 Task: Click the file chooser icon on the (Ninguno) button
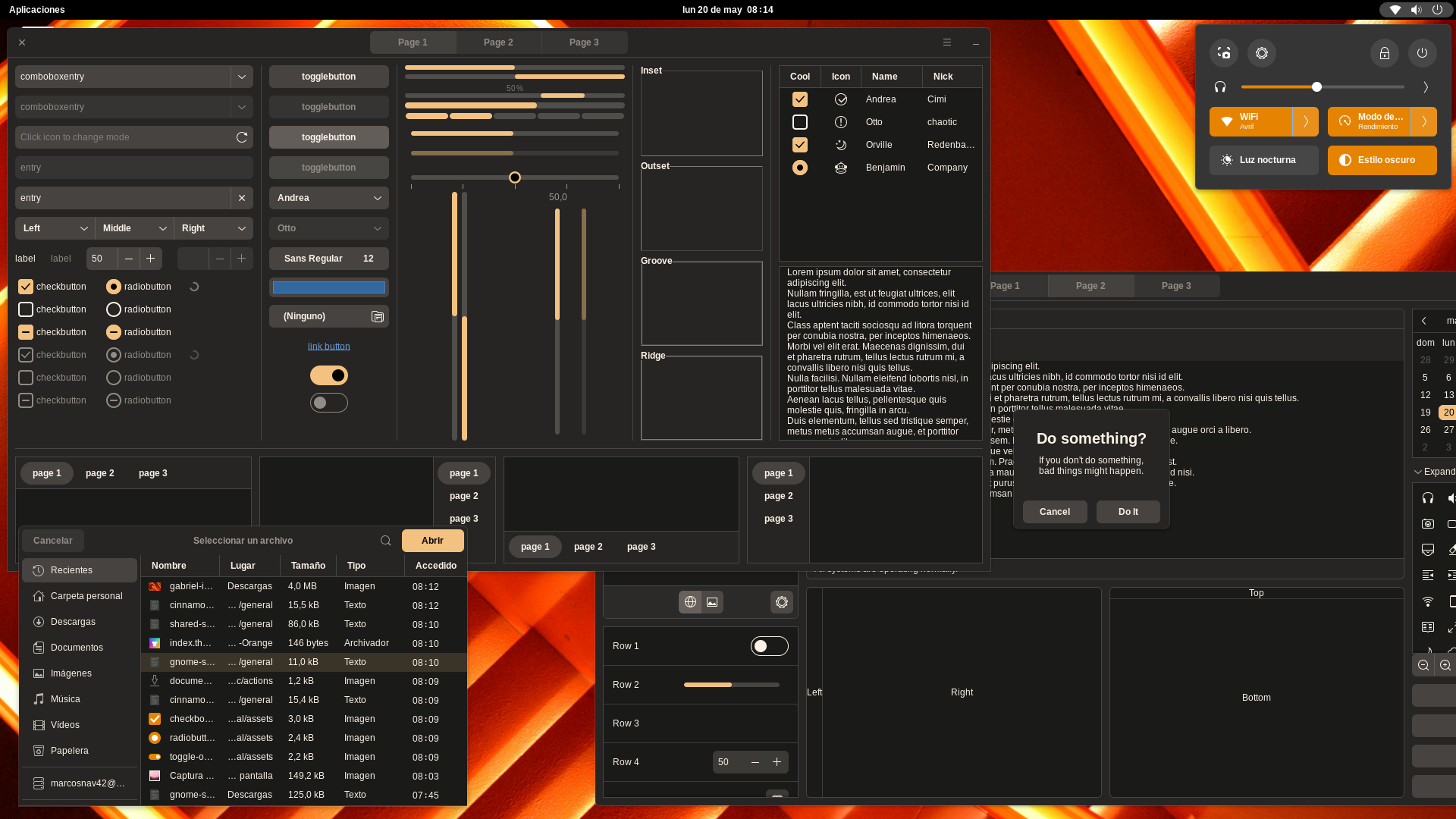coord(378,316)
